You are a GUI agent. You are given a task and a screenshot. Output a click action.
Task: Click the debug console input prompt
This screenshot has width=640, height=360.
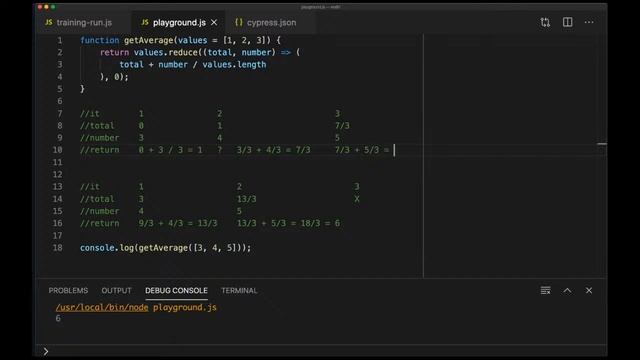321,351
